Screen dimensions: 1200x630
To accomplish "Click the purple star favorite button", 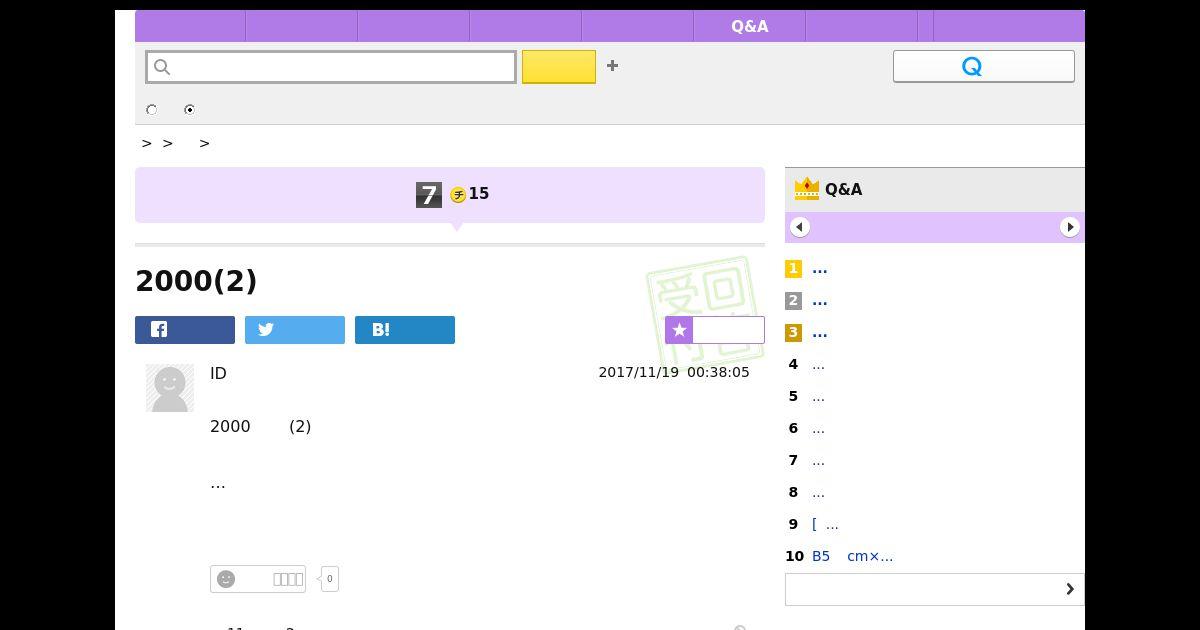I will click(x=715, y=330).
